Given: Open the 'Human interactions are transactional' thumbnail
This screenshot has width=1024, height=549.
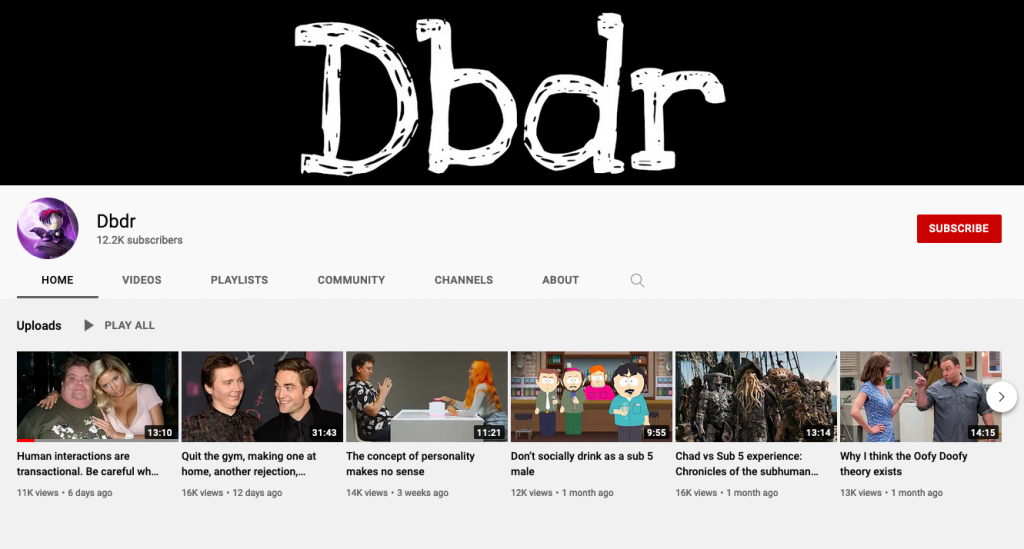Looking at the screenshot, I should coord(97,396).
